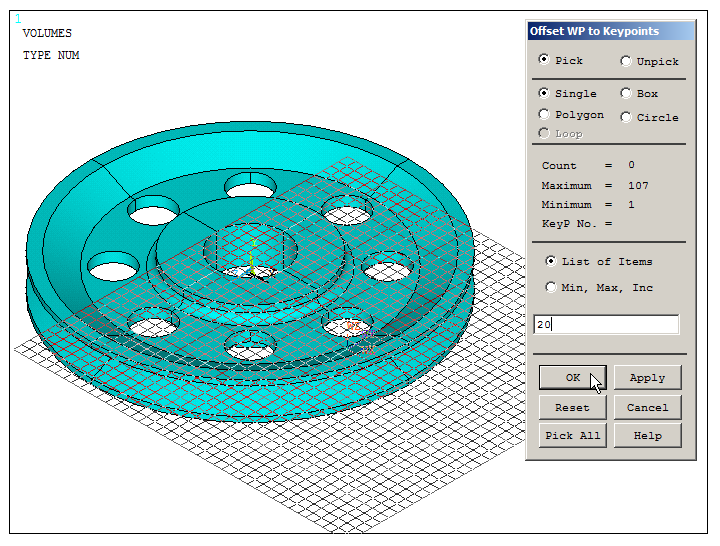Click the coordinate triad at the hub center
720x546 pixels.
tap(253, 268)
